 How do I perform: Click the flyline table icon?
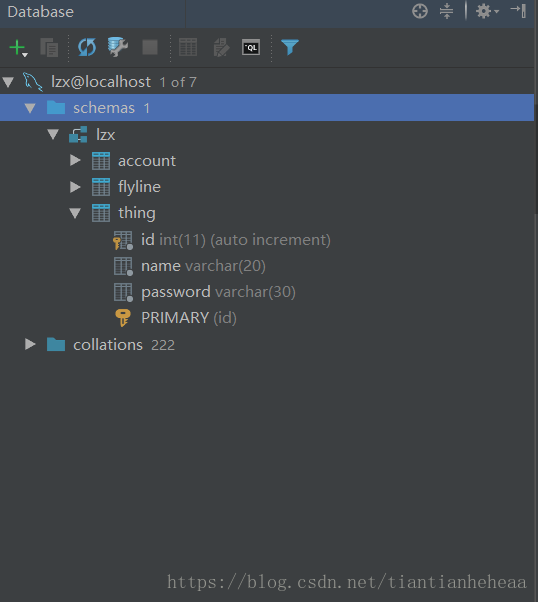coord(101,187)
